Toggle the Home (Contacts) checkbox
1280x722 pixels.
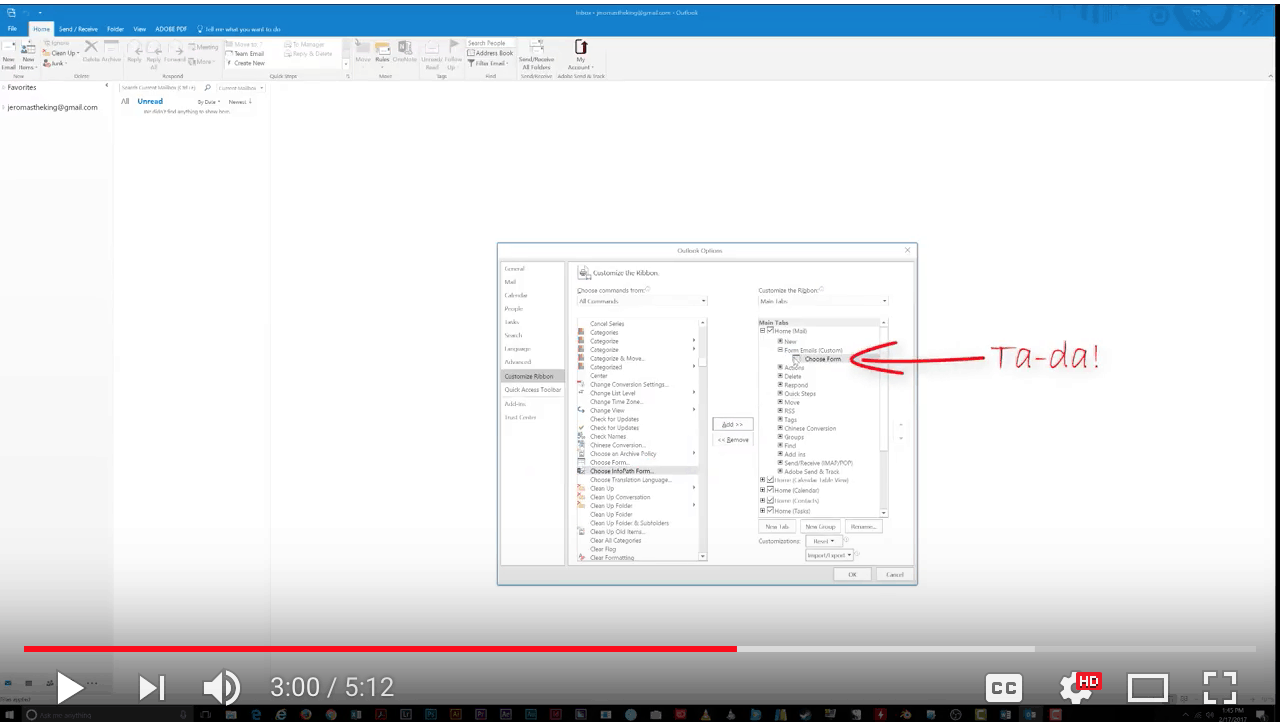(770, 500)
